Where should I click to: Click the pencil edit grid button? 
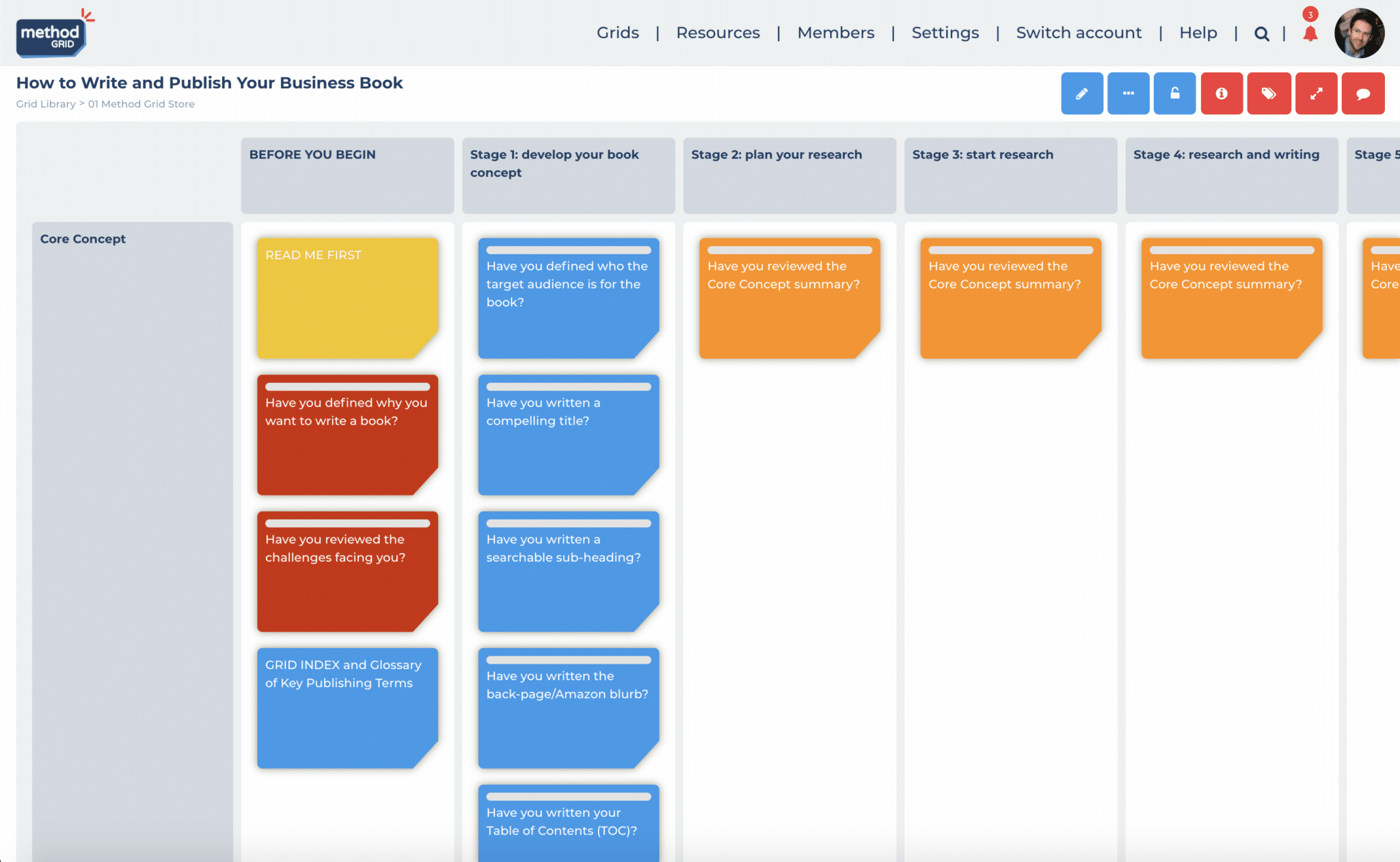pos(1081,94)
